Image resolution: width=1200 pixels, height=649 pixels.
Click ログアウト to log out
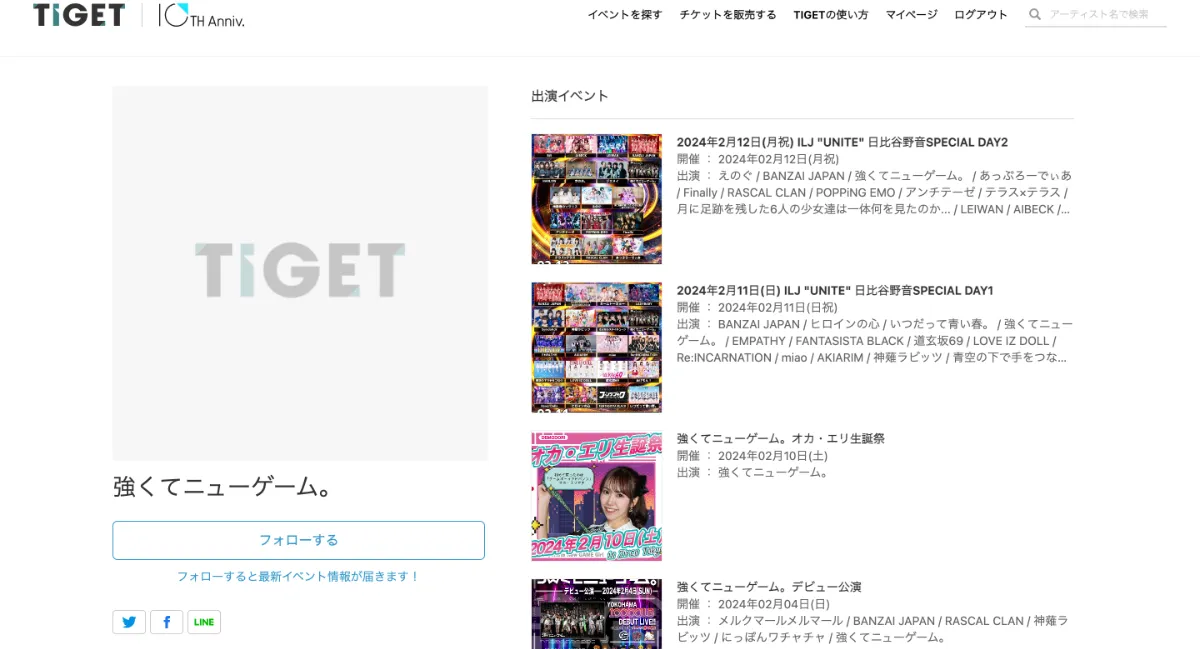[981, 15]
